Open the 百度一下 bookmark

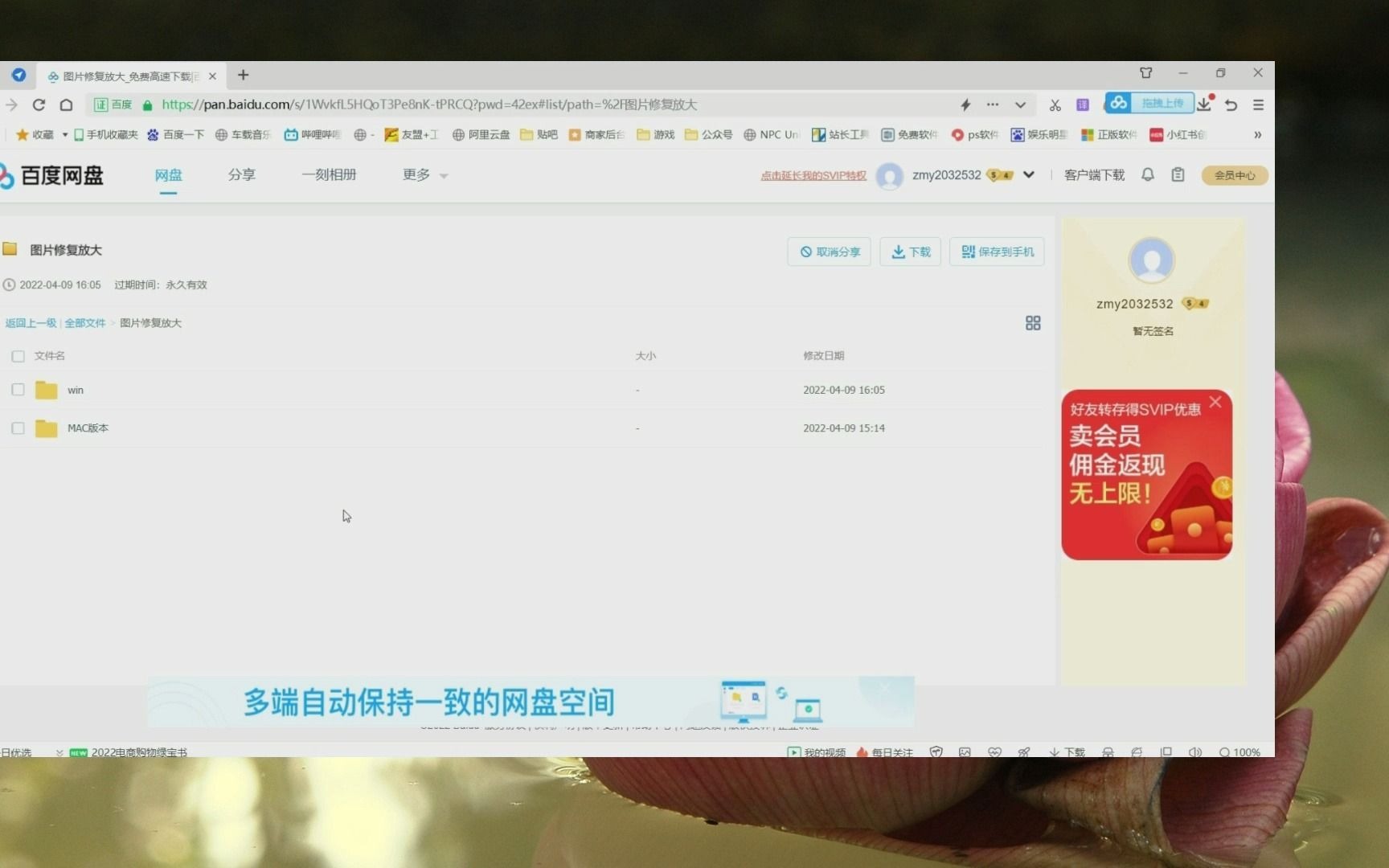tap(176, 134)
